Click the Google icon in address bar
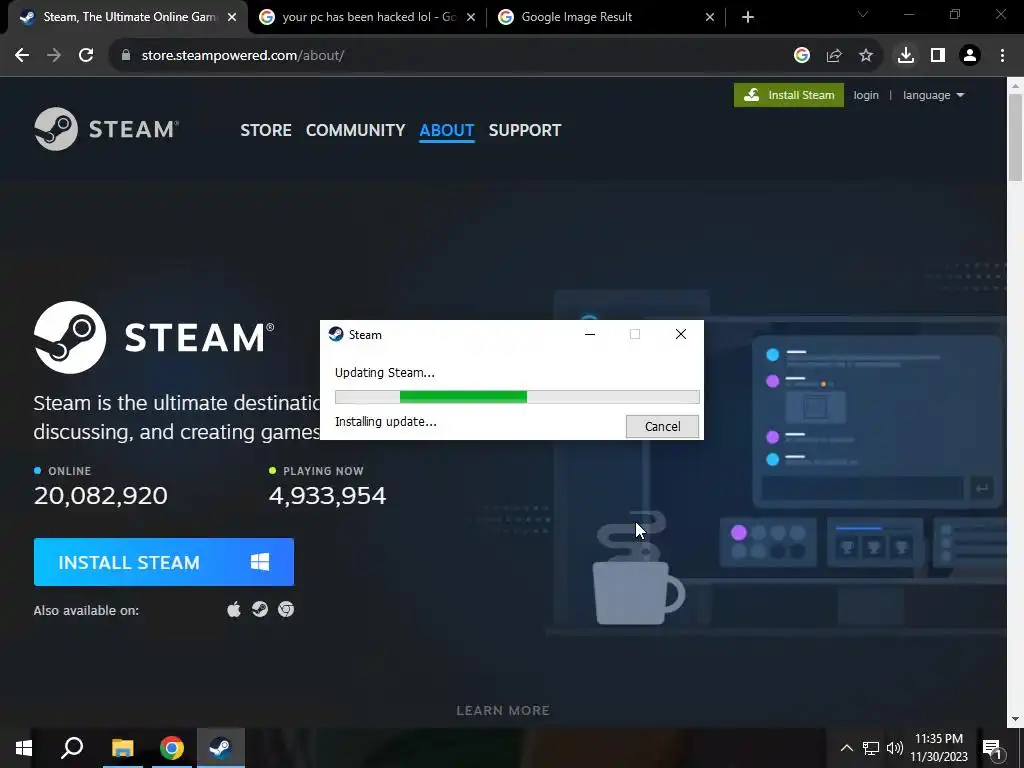Image resolution: width=1024 pixels, height=768 pixels. pos(802,56)
